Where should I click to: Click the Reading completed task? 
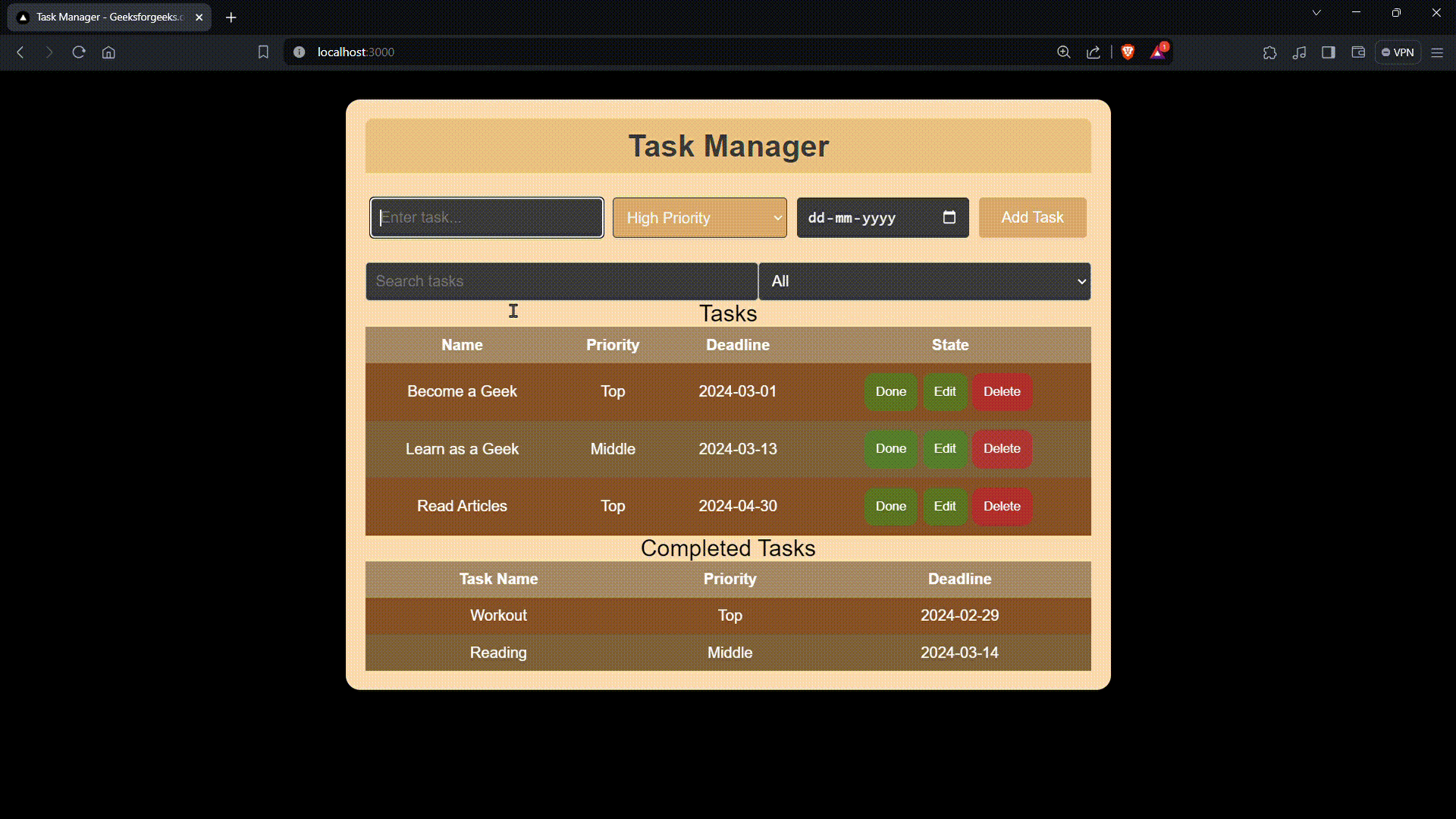pos(498,653)
